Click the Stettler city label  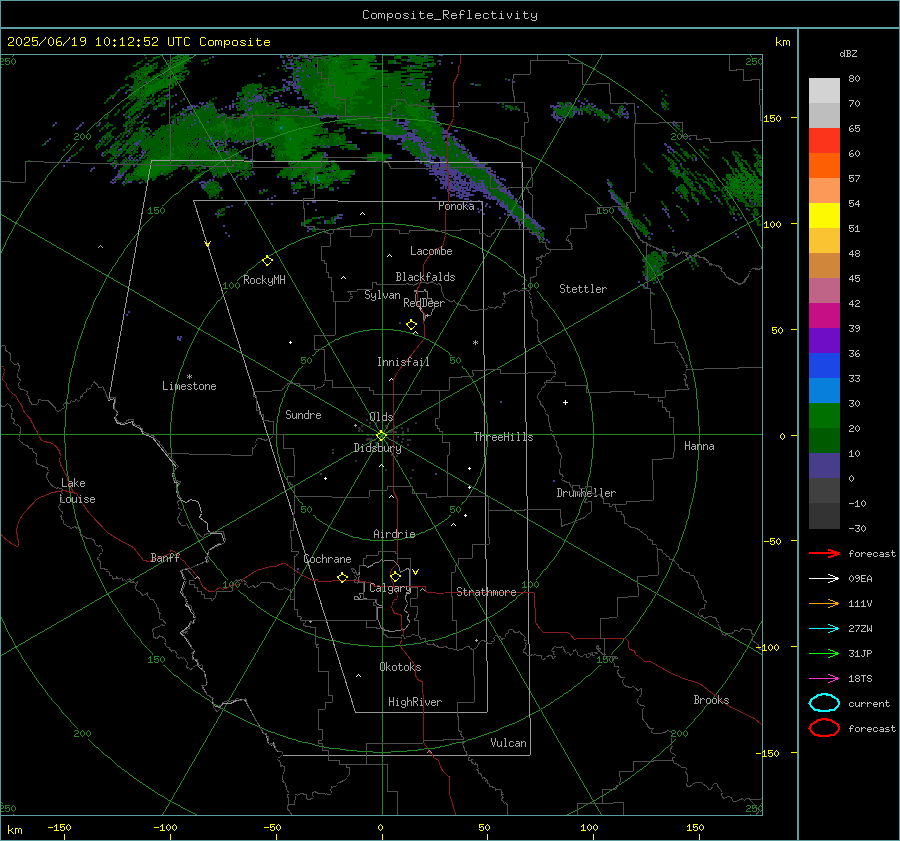coord(583,289)
